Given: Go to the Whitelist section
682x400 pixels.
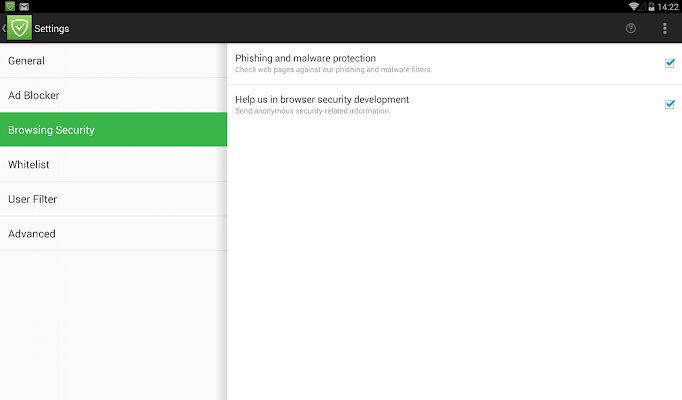Looking at the screenshot, I should point(113,164).
